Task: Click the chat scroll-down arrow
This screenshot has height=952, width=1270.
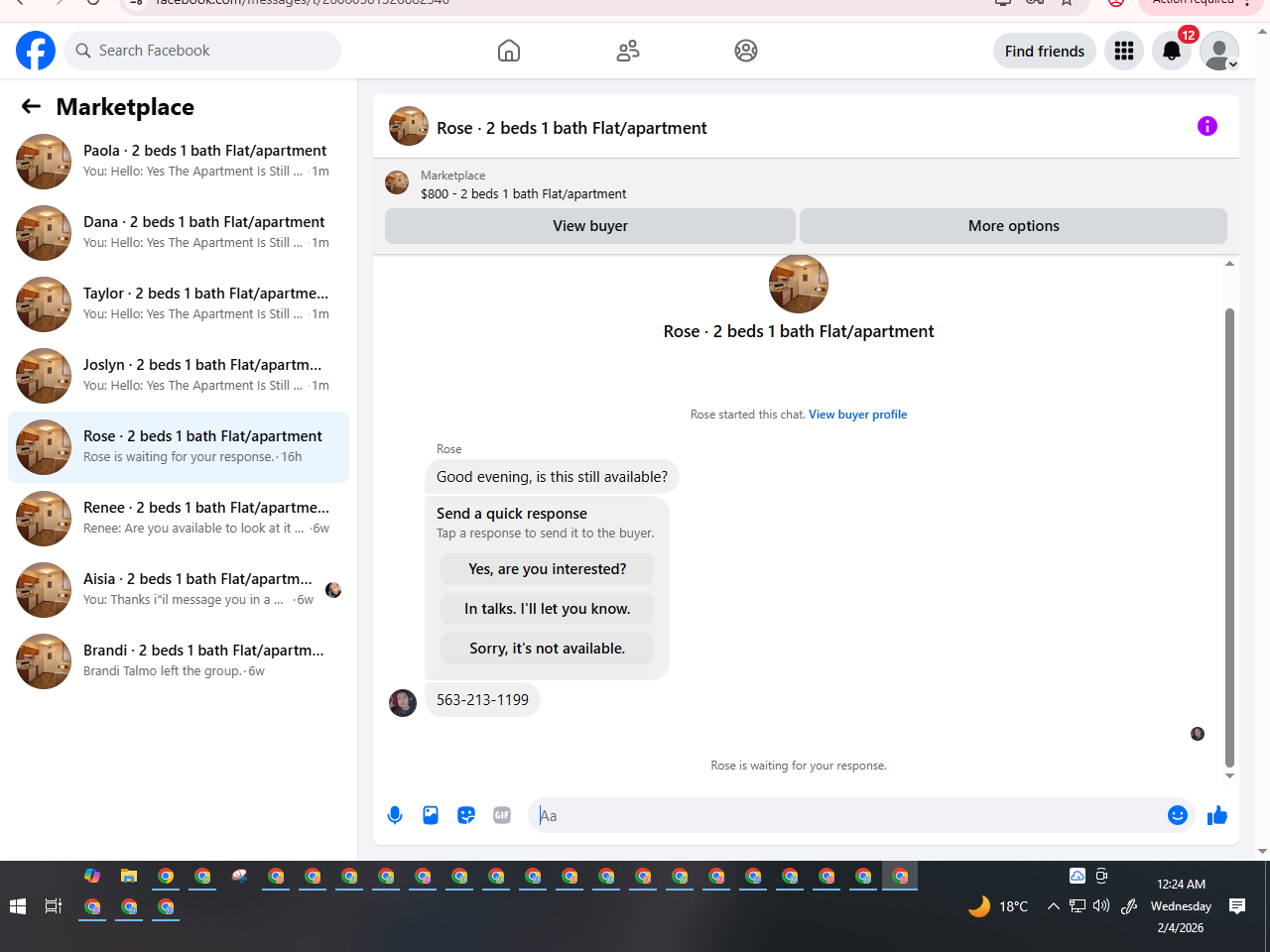Action: coord(1229,775)
